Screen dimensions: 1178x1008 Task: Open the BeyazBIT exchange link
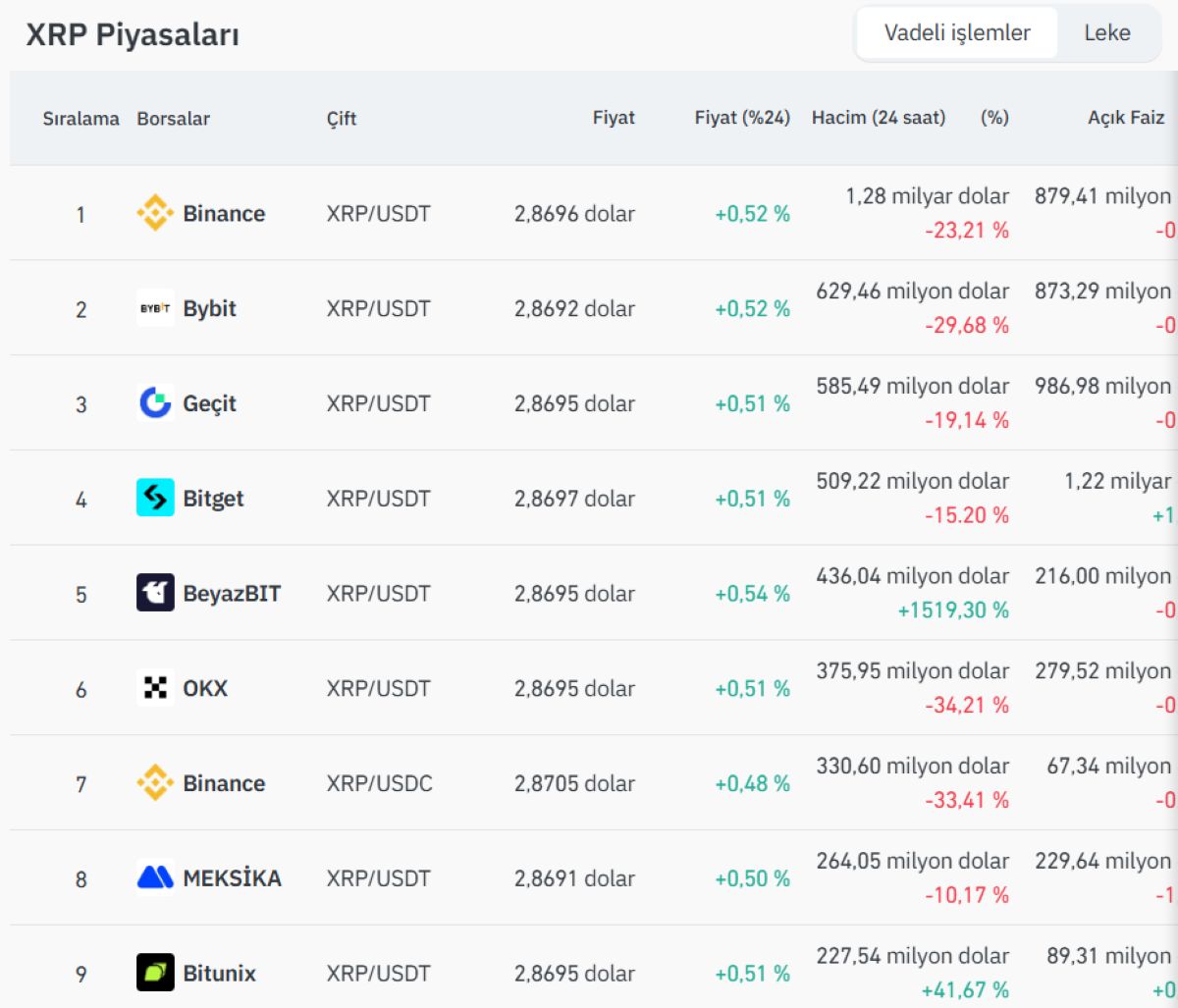232,593
